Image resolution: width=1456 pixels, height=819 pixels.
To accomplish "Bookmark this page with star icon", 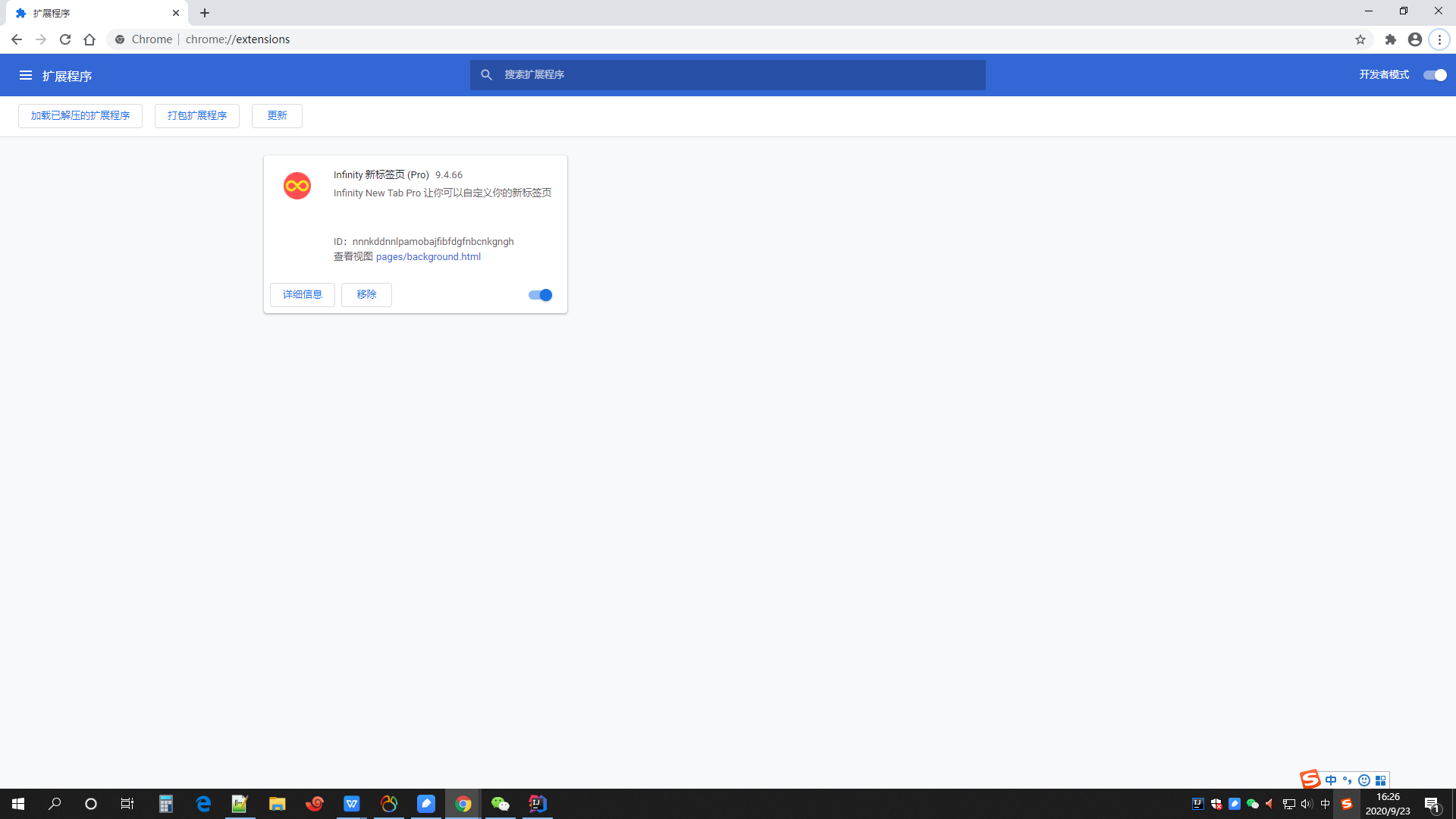I will coord(1360,39).
